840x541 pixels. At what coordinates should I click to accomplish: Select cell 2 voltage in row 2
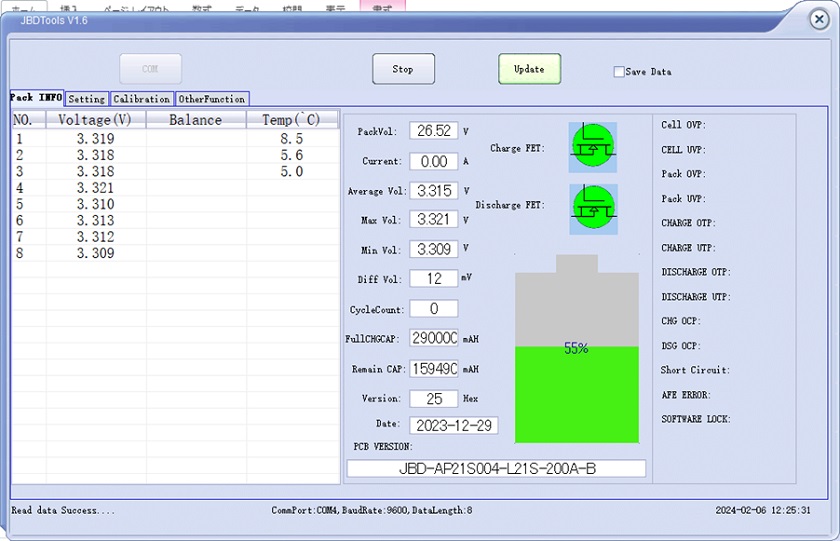[96, 155]
